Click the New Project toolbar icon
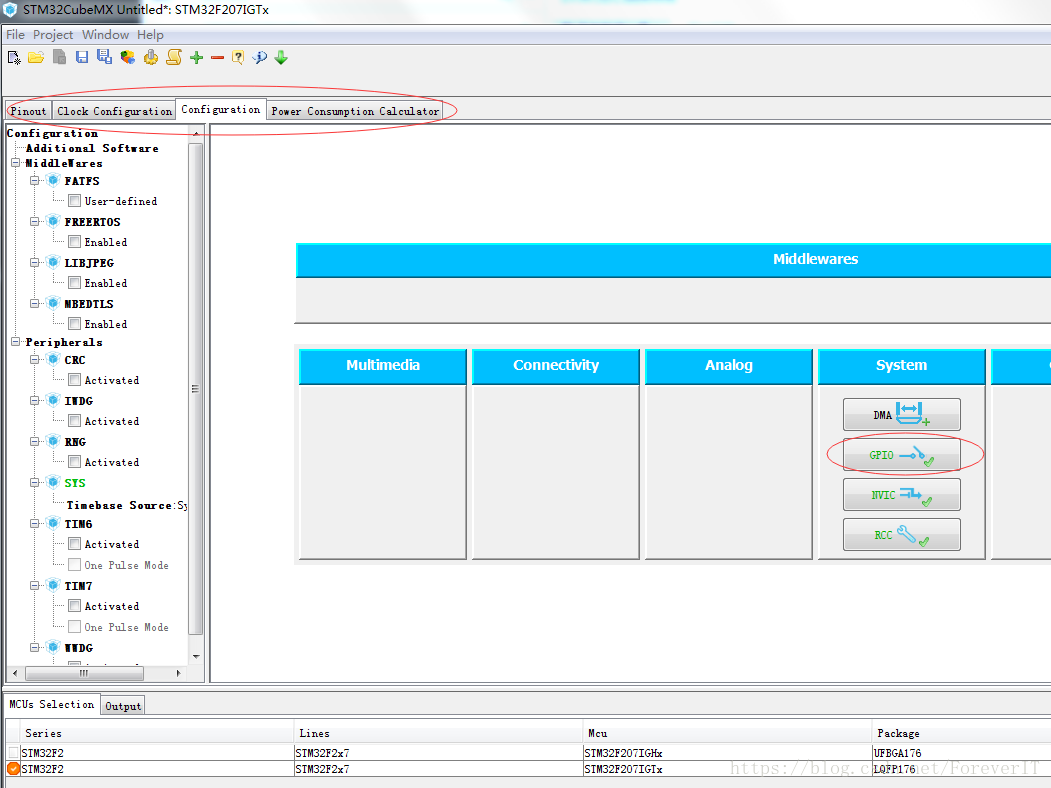The width and height of the screenshot is (1051, 788). [x=14, y=58]
